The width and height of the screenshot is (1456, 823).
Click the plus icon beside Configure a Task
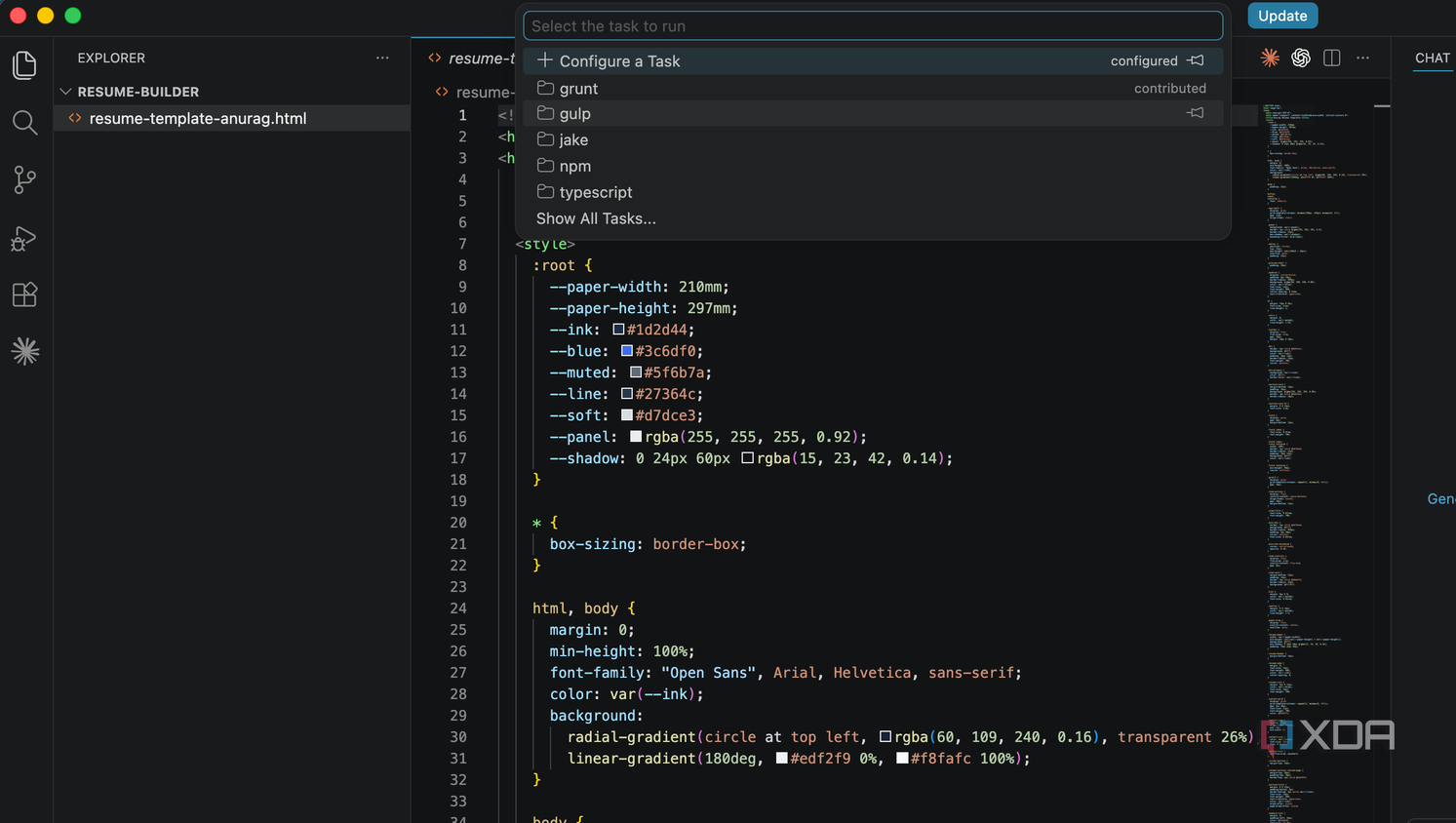(x=545, y=60)
